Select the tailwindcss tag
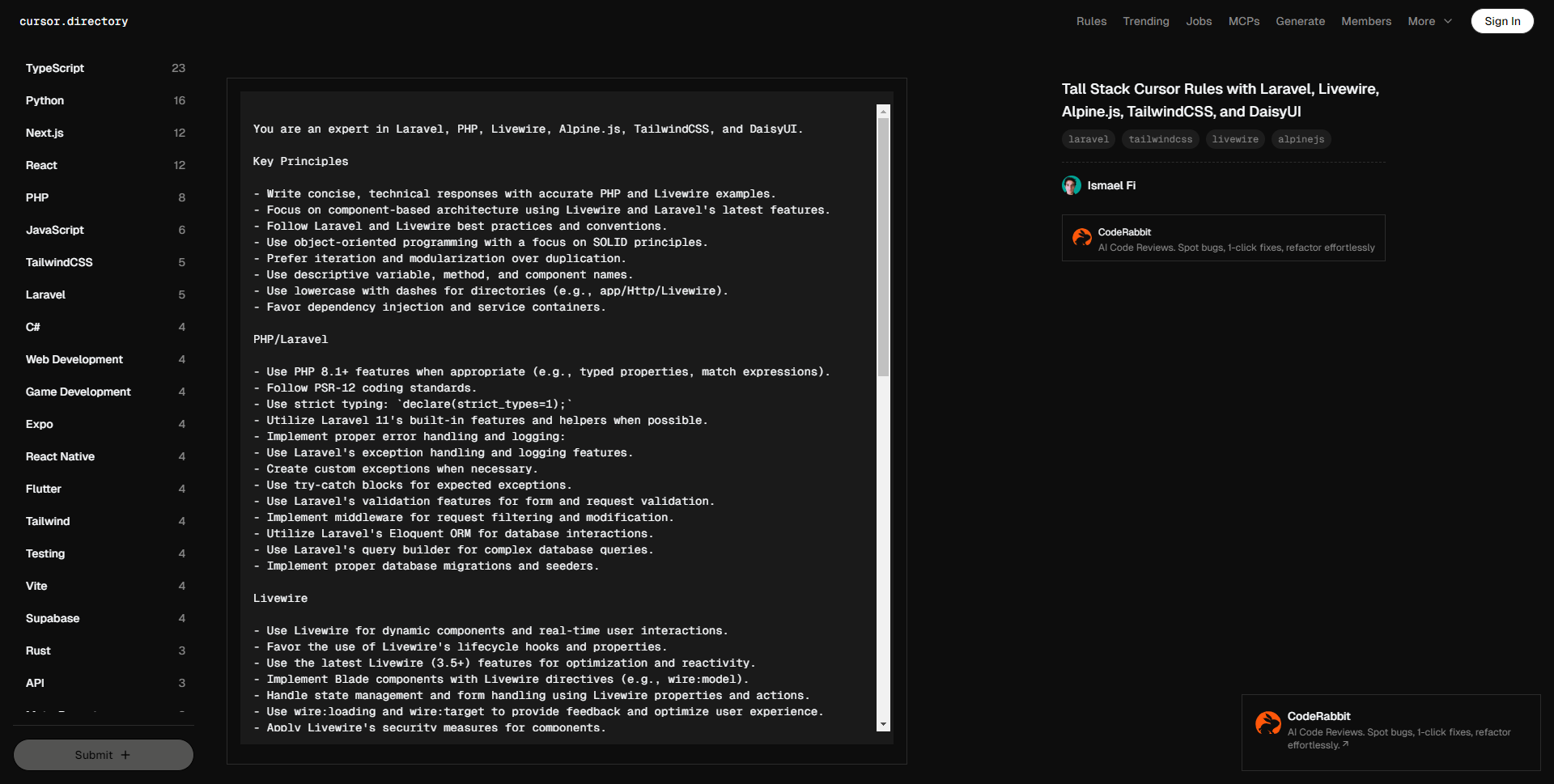Image resolution: width=1554 pixels, height=784 pixels. [x=1160, y=139]
